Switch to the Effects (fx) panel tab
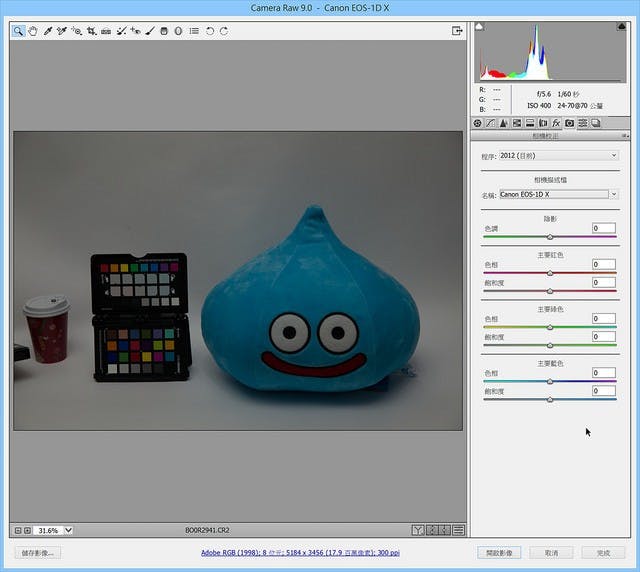The width and height of the screenshot is (640, 572). click(556, 123)
